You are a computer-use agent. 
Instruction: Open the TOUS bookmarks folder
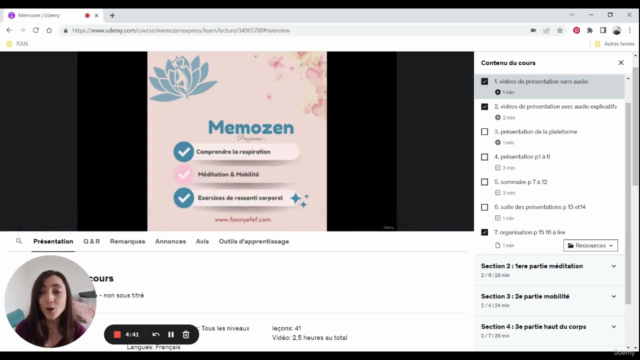[17, 44]
